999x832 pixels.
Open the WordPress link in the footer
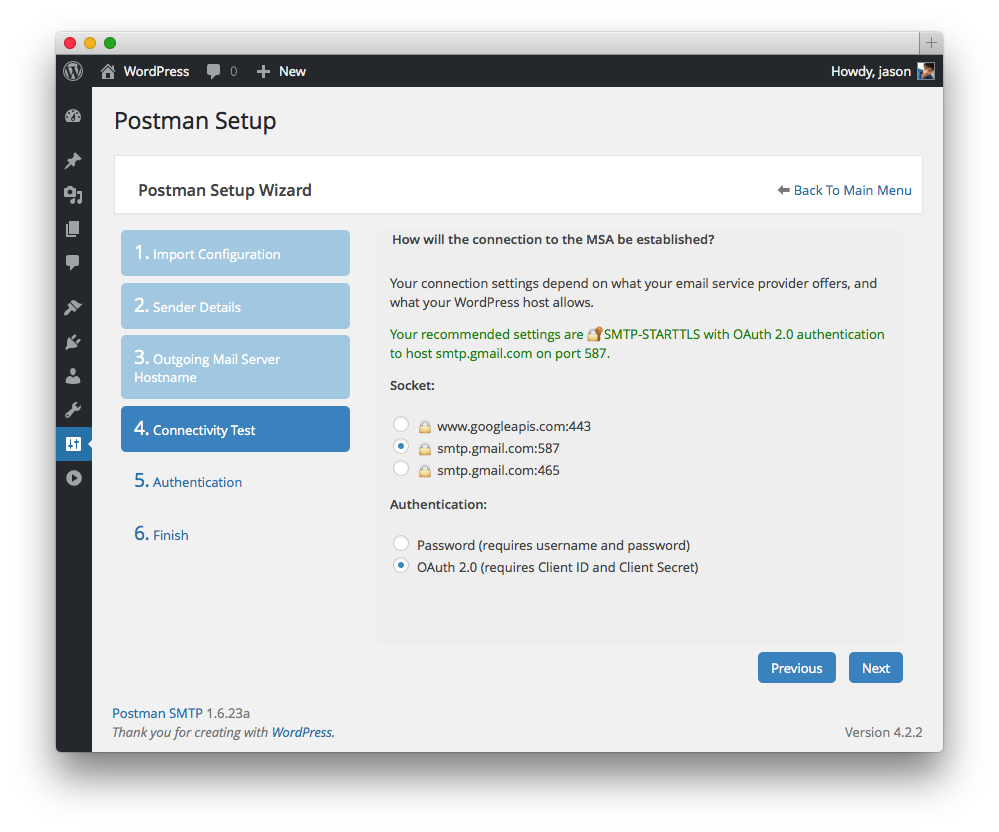[302, 732]
